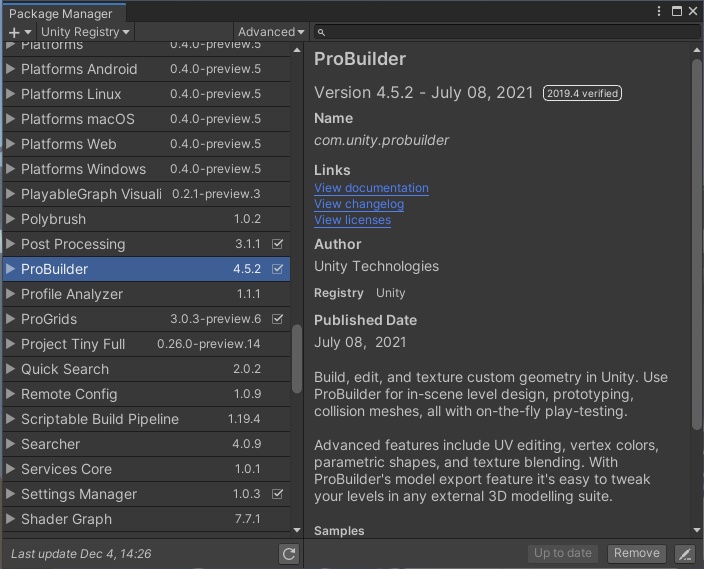Expand the Quick Search package row
The width and height of the screenshot is (704, 569).
(x=10, y=369)
